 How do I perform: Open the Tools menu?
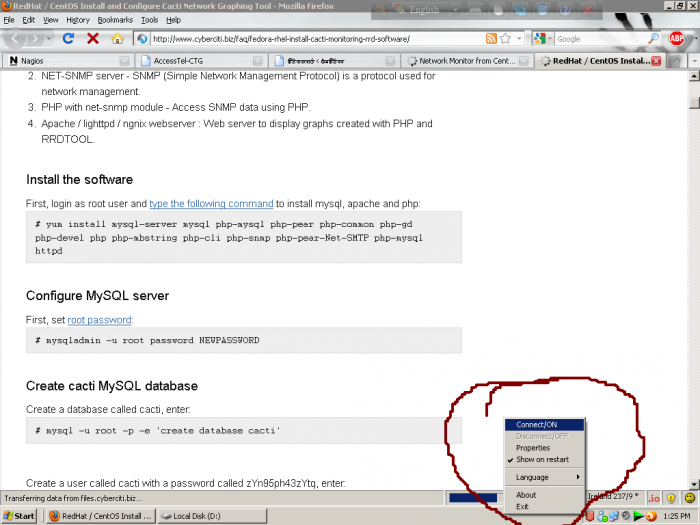point(149,20)
